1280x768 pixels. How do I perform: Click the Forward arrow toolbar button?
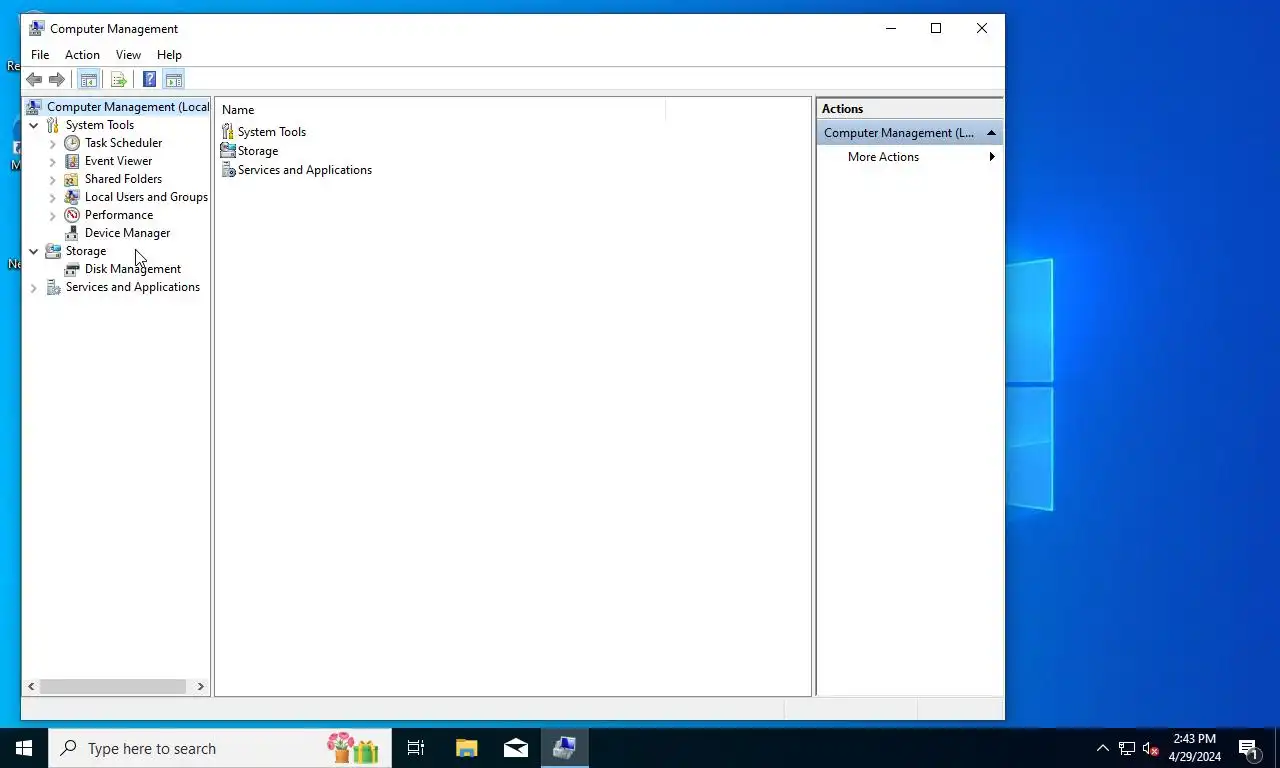coord(57,80)
